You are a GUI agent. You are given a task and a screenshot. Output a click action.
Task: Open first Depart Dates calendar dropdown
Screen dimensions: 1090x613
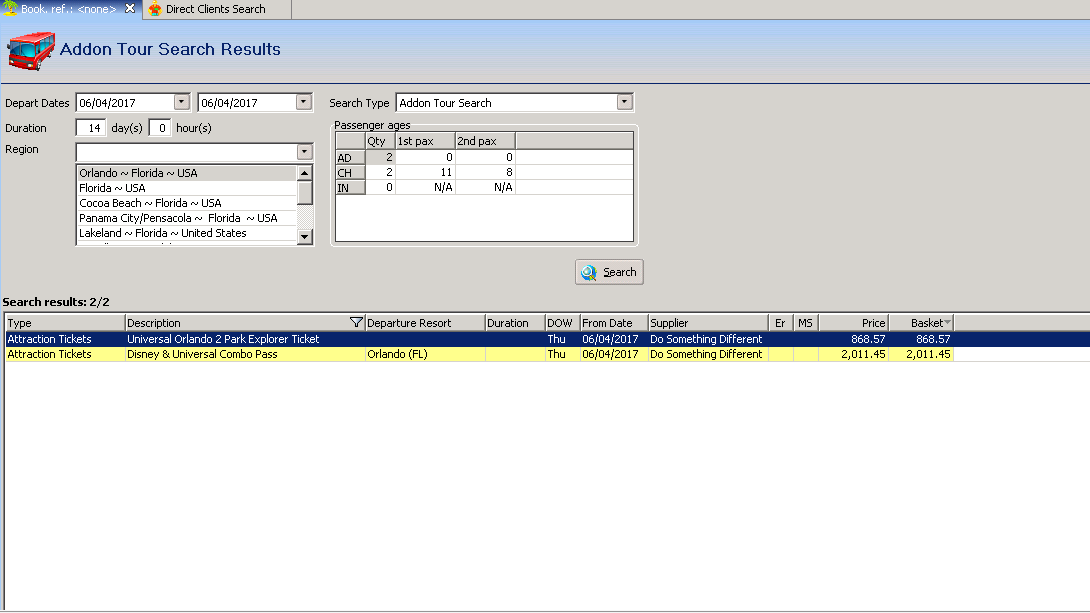[181, 102]
